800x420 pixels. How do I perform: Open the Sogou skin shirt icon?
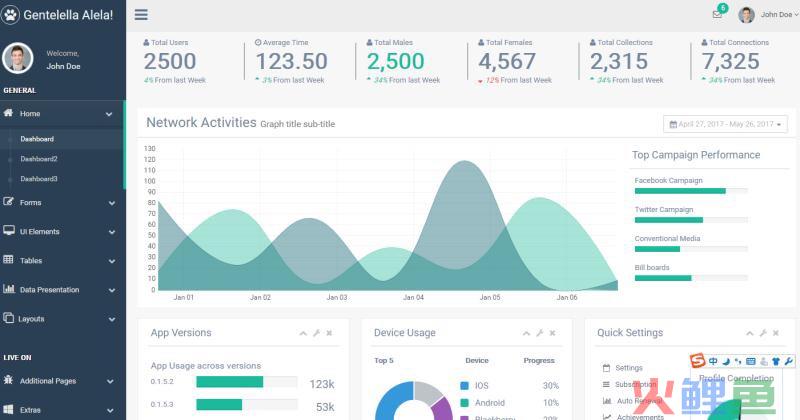coord(776,361)
